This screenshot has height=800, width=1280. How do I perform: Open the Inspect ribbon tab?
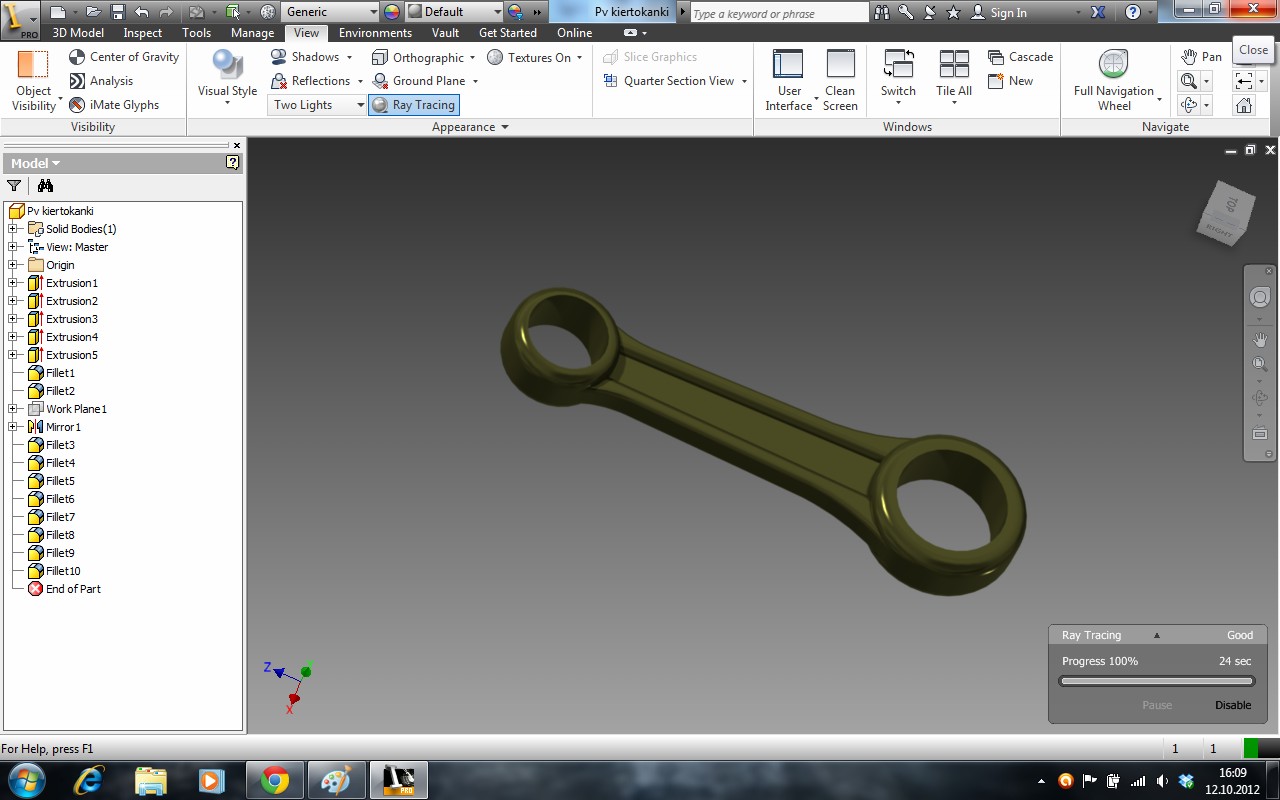[x=142, y=33]
